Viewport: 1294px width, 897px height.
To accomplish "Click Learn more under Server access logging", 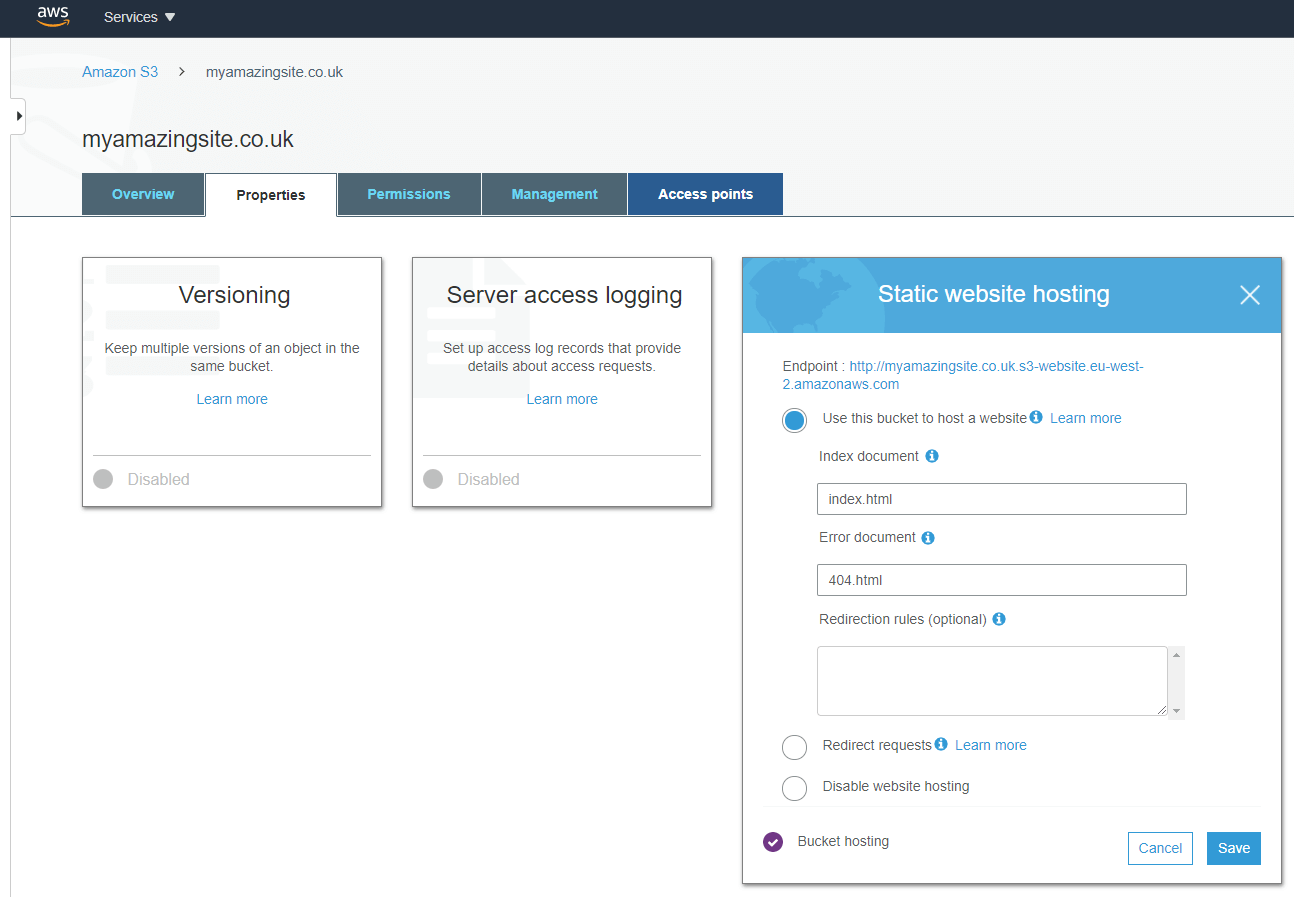I will click(x=562, y=399).
